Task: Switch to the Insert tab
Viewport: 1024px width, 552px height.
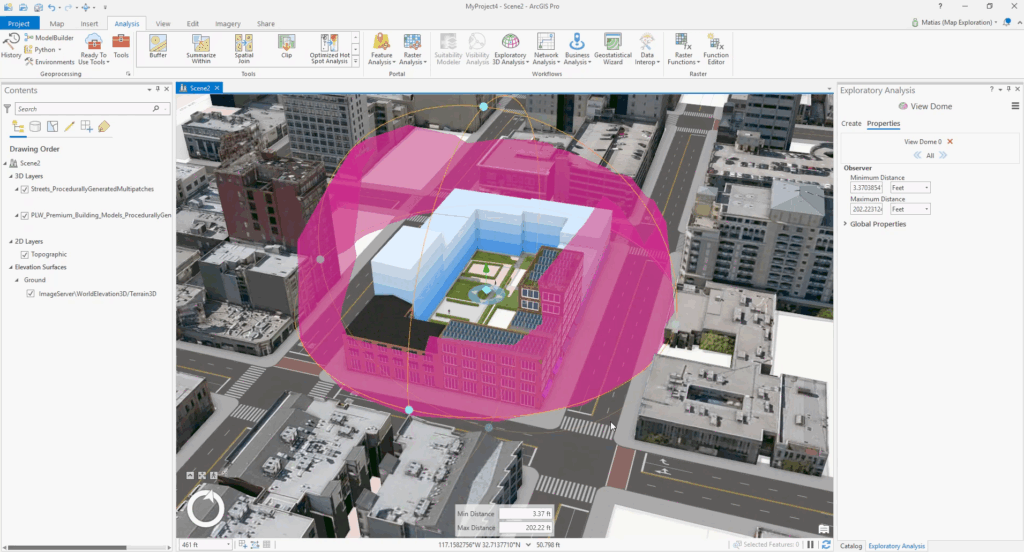Action: (89, 24)
